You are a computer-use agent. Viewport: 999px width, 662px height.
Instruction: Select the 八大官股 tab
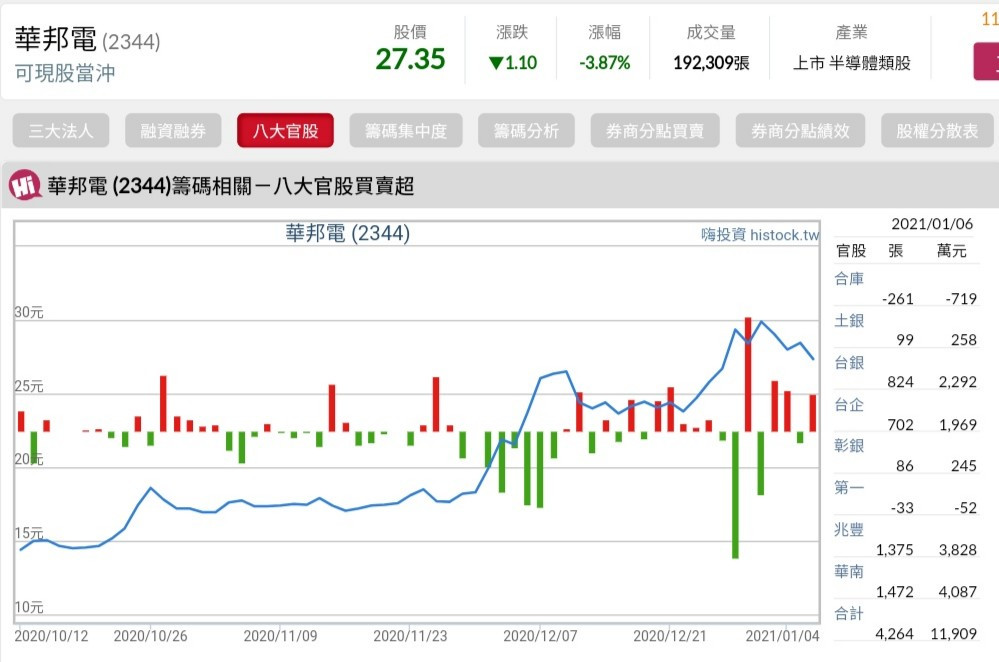coord(285,131)
